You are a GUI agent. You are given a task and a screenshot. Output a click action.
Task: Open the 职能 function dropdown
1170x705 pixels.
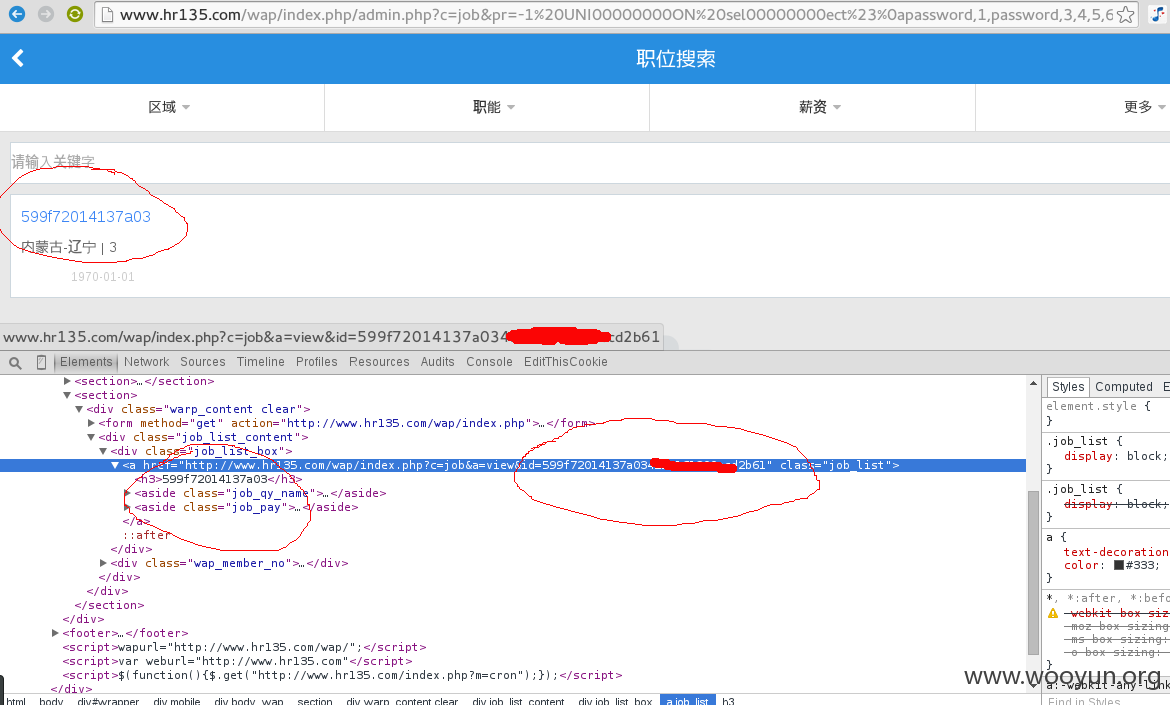[x=493, y=107]
